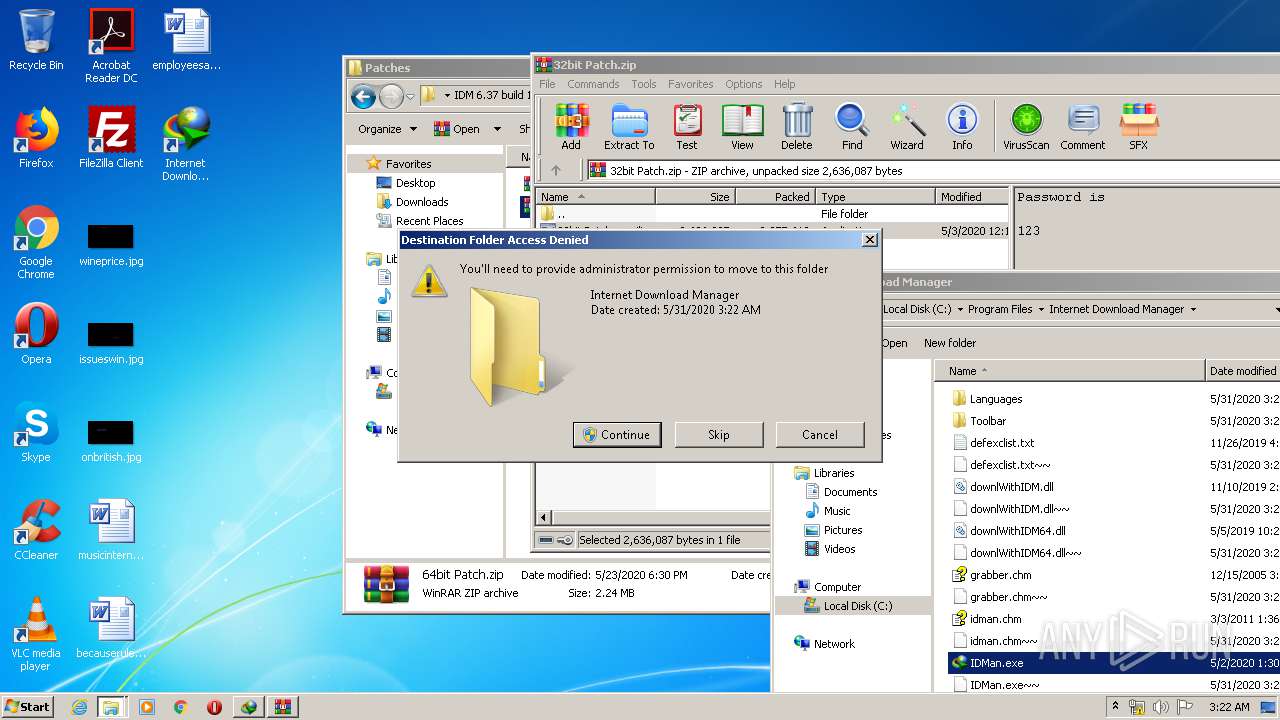This screenshot has width=1280, height=720.
Task: Click the Internet Explorer taskbar icon
Action: [79, 707]
